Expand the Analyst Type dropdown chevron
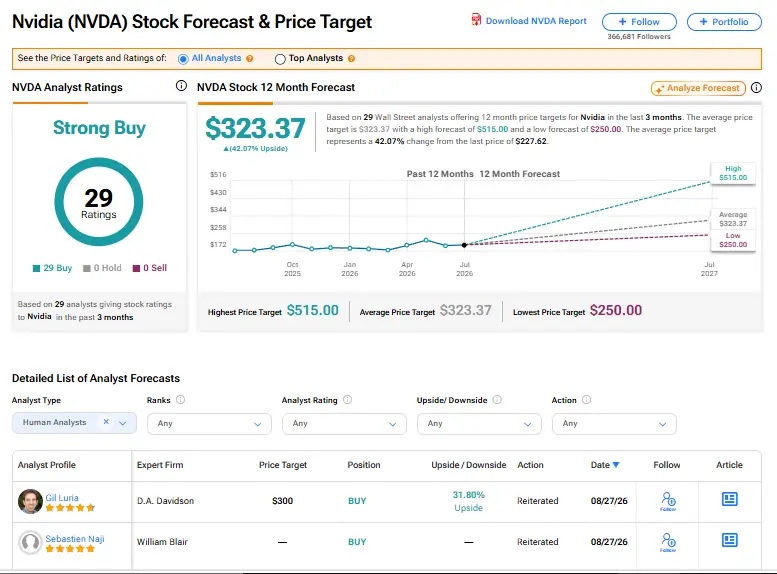Viewport: 777px width, 574px height. coord(123,423)
